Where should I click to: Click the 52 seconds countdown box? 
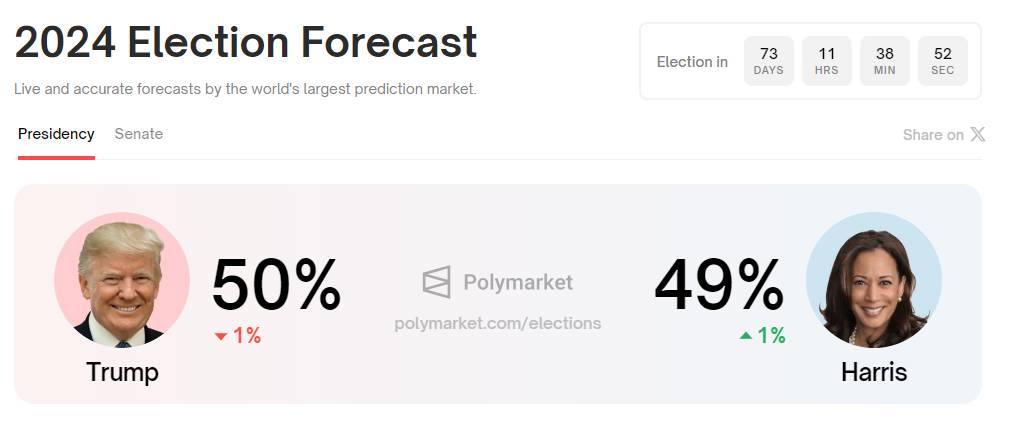(x=942, y=61)
